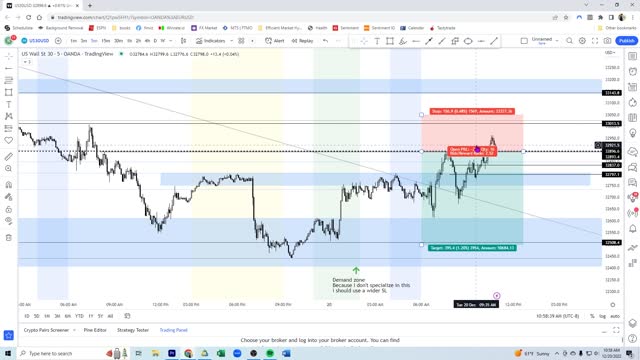Open the Unnamed layout dropdown
This screenshot has height=360, width=640.
coord(545,41)
